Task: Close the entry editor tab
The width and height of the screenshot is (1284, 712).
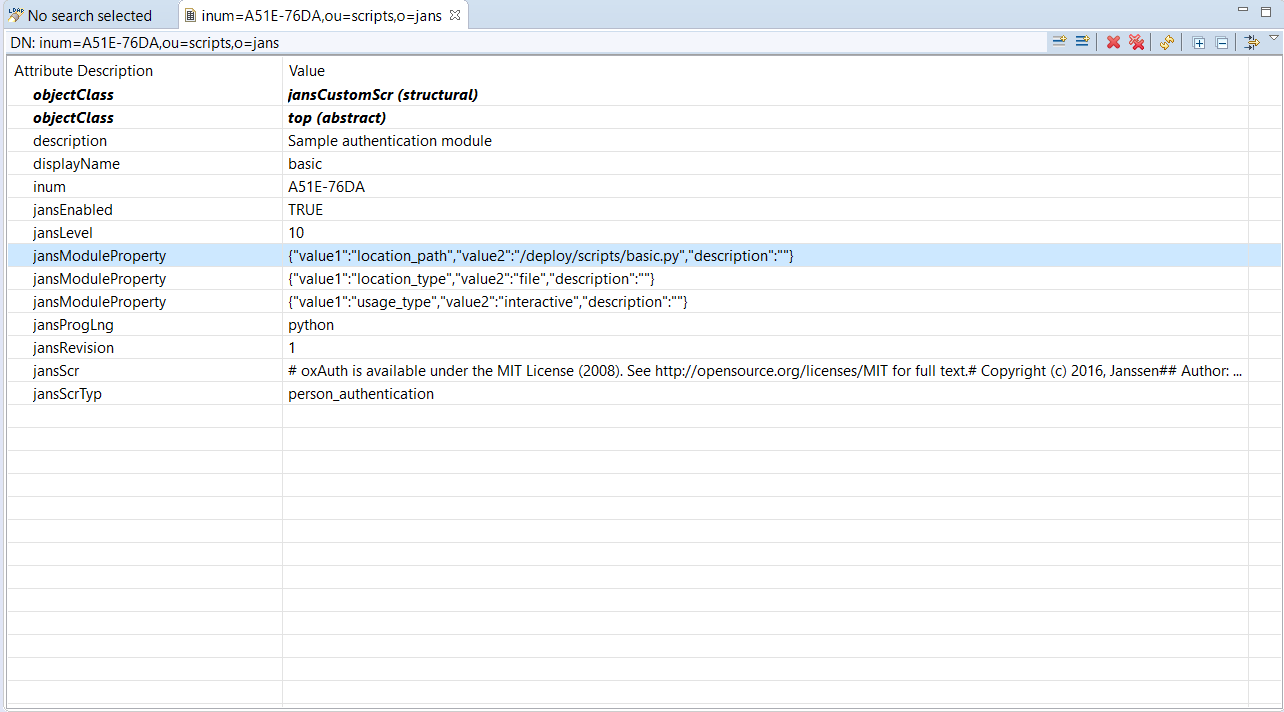Action: [455, 15]
